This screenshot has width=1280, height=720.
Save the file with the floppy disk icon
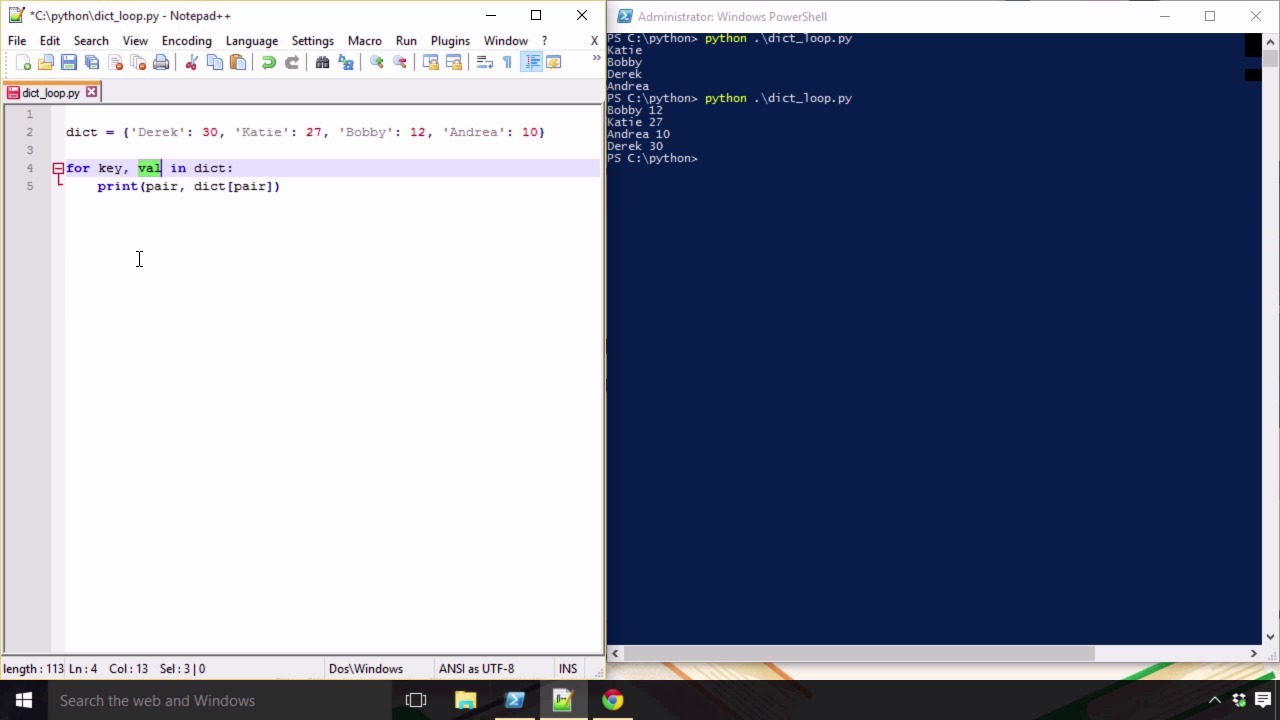(69, 62)
